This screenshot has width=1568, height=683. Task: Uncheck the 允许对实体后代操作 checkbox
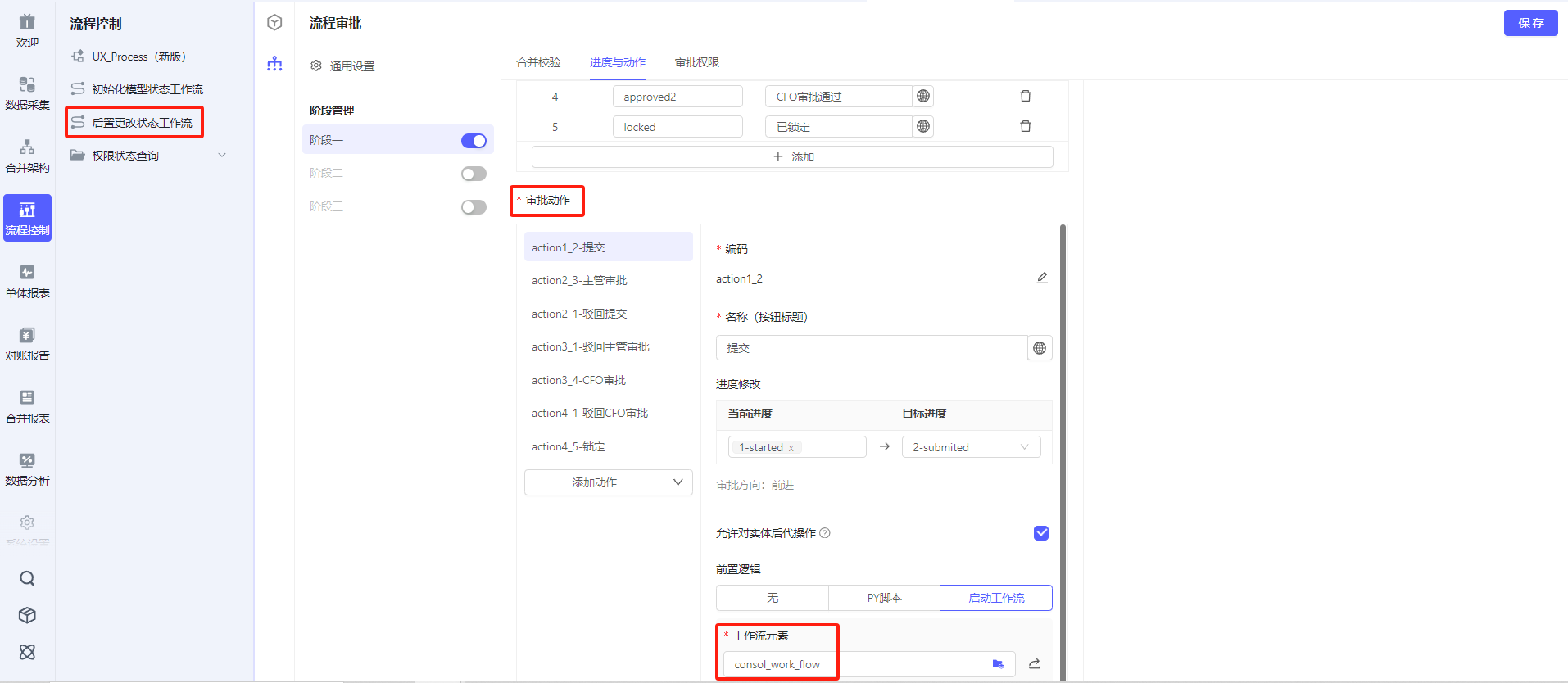pos(1041,533)
